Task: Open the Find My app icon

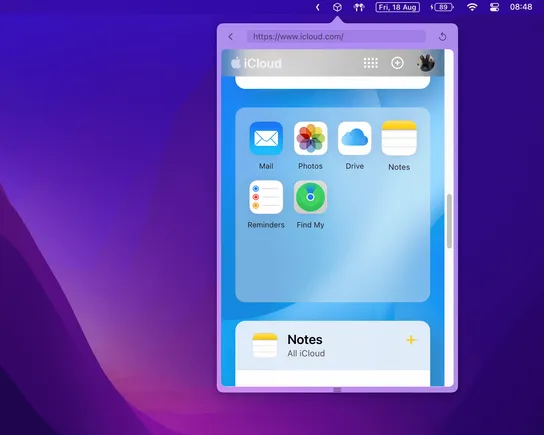Action: tap(311, 197)
